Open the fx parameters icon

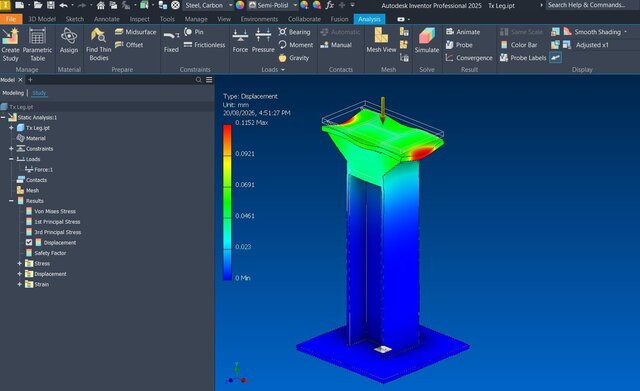pyautogui.click(x=329, y=5)
